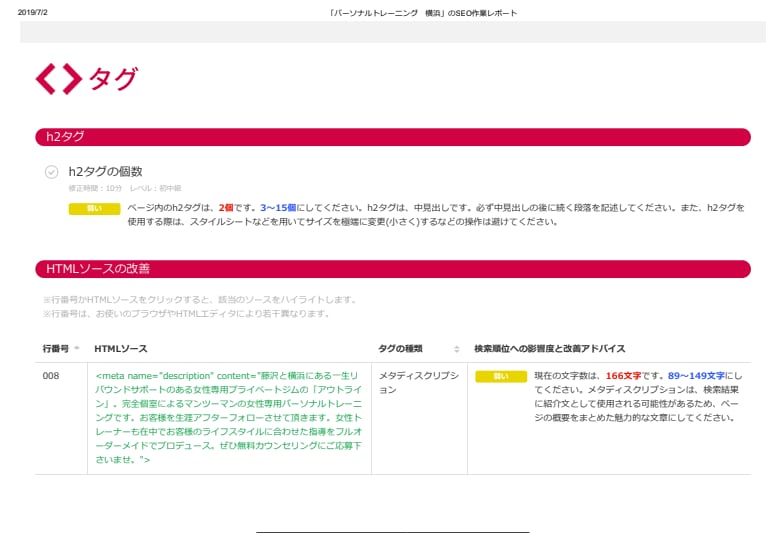Click the yellow badge in h2タグの個数 item
782x533 pixels.
click(x=94, y=208)
